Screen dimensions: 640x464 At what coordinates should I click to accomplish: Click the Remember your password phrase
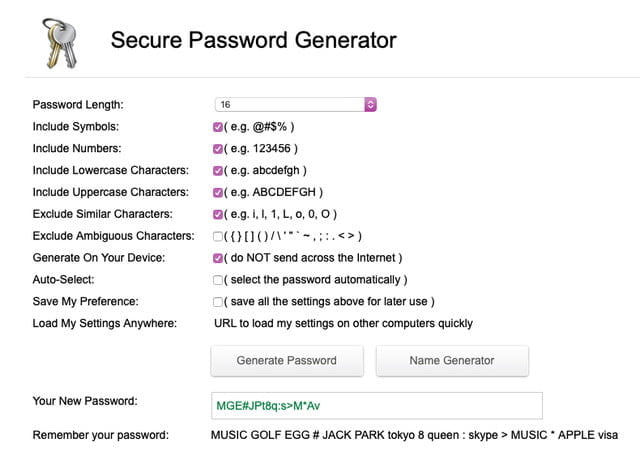pos(415,435)
